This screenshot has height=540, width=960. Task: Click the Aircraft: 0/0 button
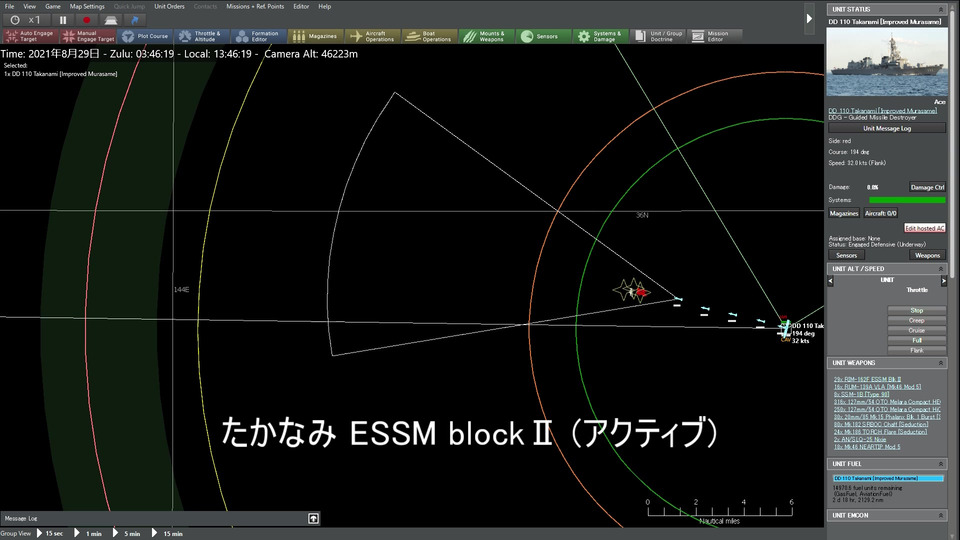pyautogui.click(x=880, y=213)
